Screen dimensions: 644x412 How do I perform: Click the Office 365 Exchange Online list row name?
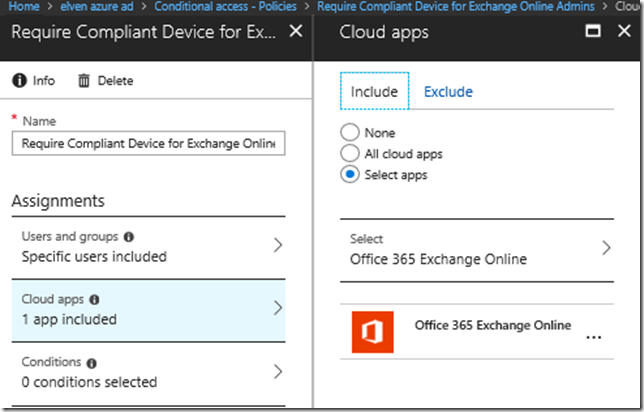coord(493,325)
